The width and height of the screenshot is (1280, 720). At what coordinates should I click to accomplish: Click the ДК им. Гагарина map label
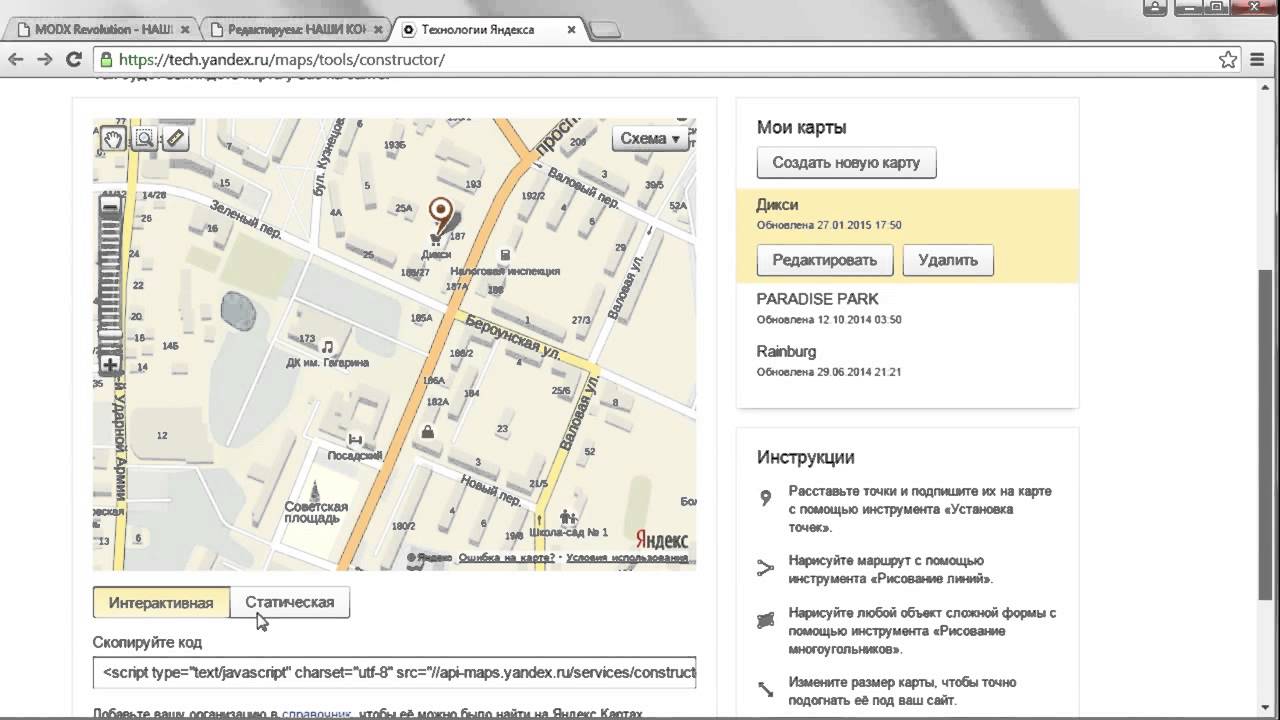coord(328,363)
